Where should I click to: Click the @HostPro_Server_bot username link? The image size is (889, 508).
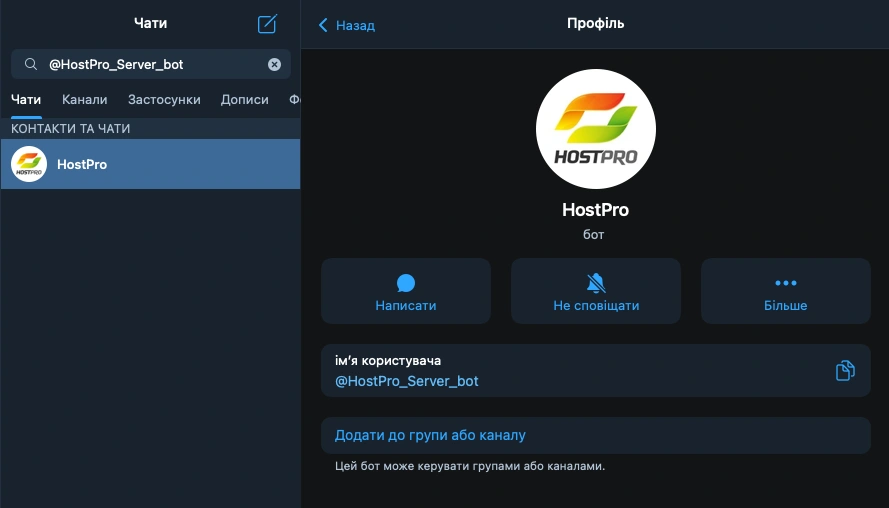(407, 382)
